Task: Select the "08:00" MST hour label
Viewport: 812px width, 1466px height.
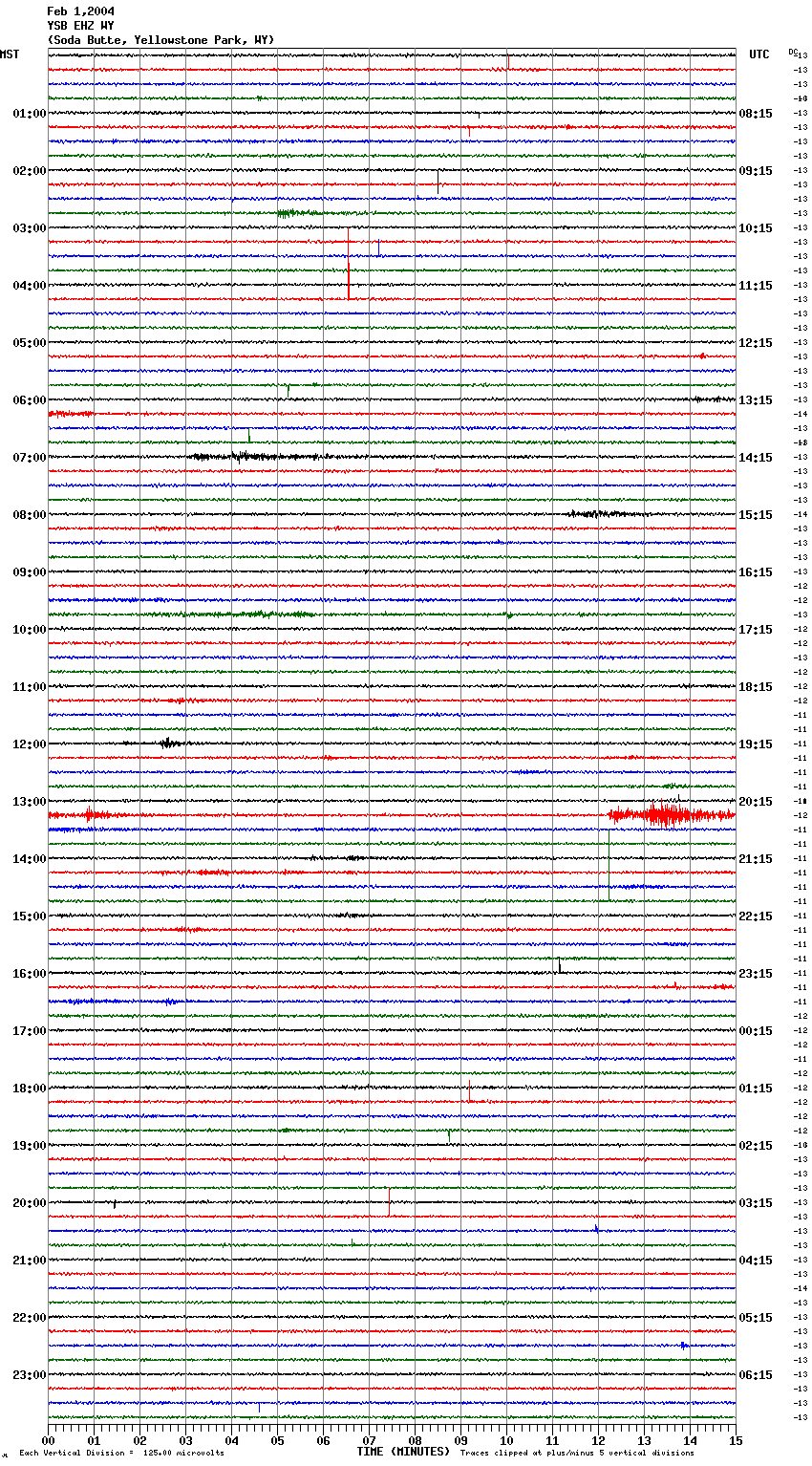Action: (30, 515)
